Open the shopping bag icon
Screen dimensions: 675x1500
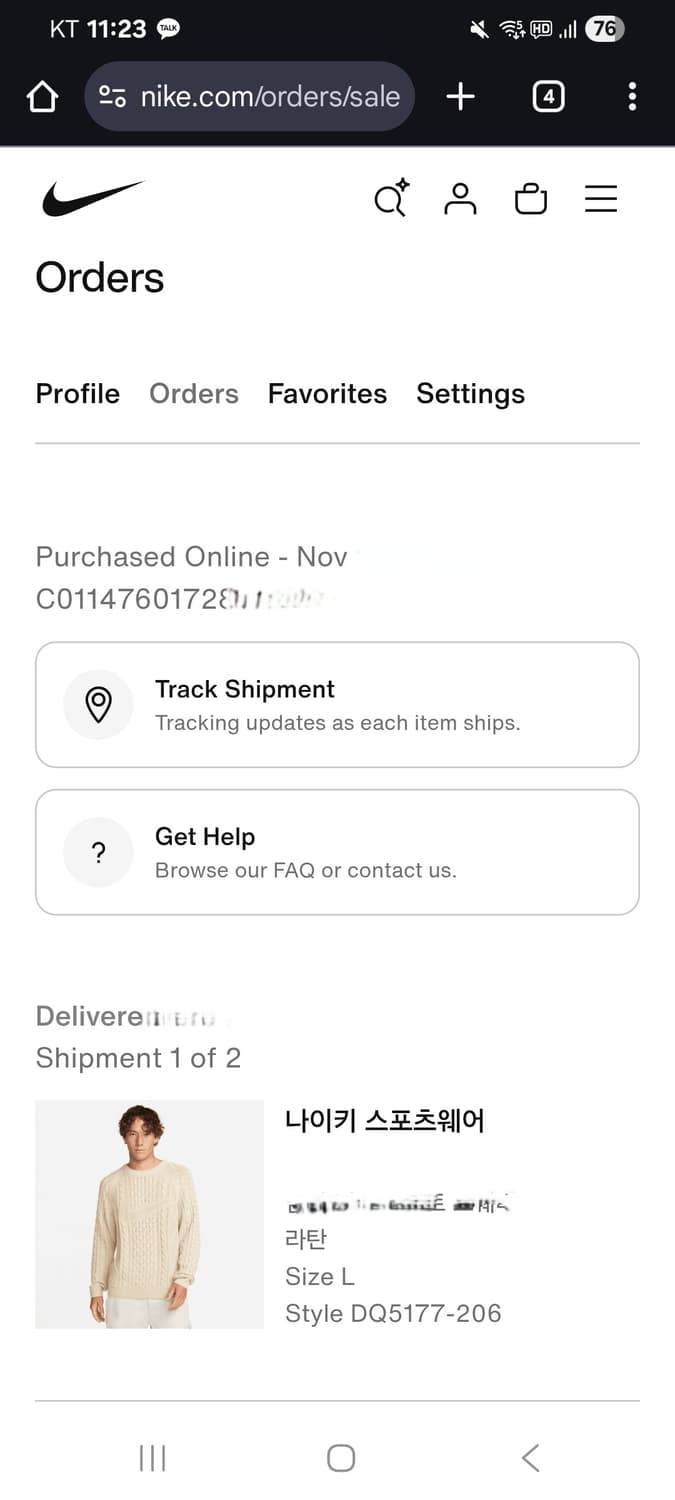(531, 199)
